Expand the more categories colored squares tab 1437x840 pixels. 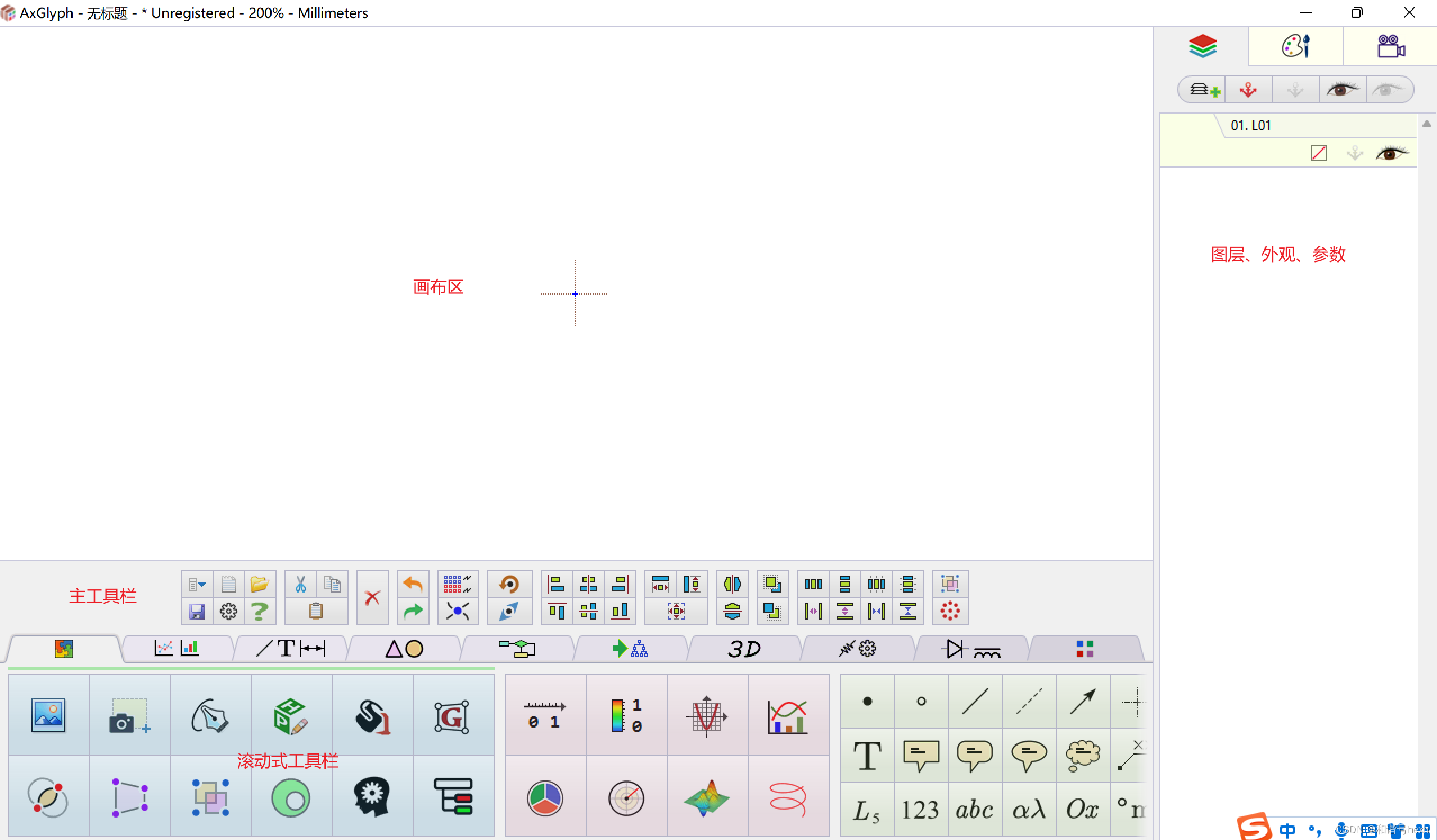coord(1084,649)
